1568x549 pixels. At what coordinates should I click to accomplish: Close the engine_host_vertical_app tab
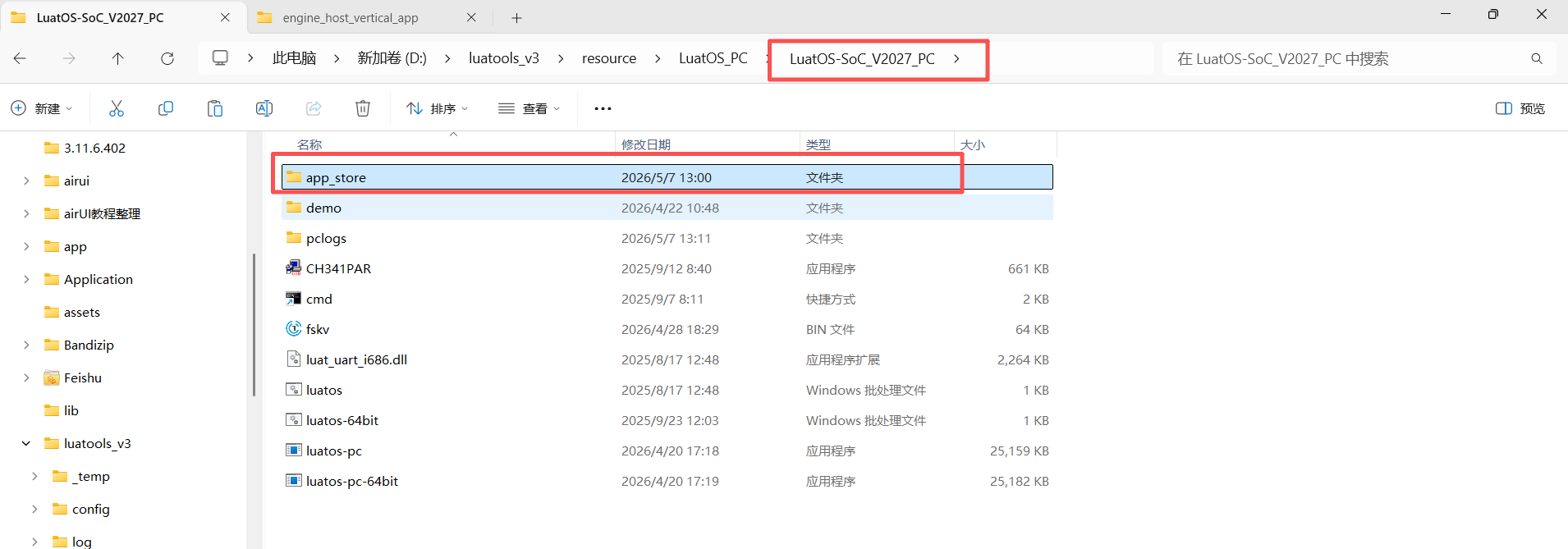[x=471, y=17]
